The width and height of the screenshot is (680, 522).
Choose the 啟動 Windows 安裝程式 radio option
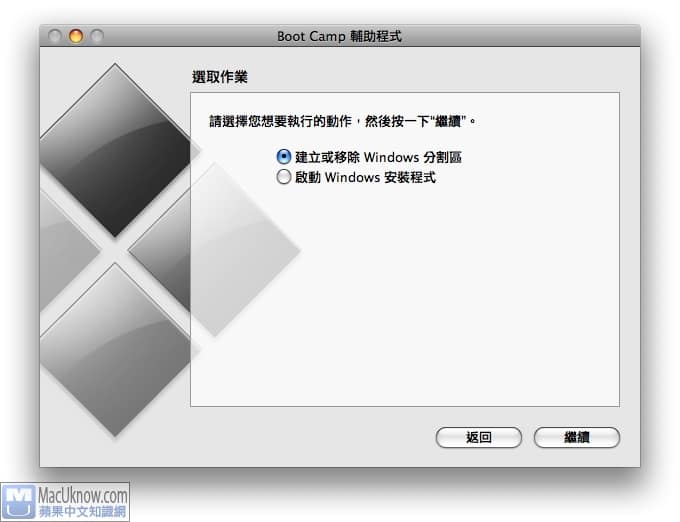point(283,177)
